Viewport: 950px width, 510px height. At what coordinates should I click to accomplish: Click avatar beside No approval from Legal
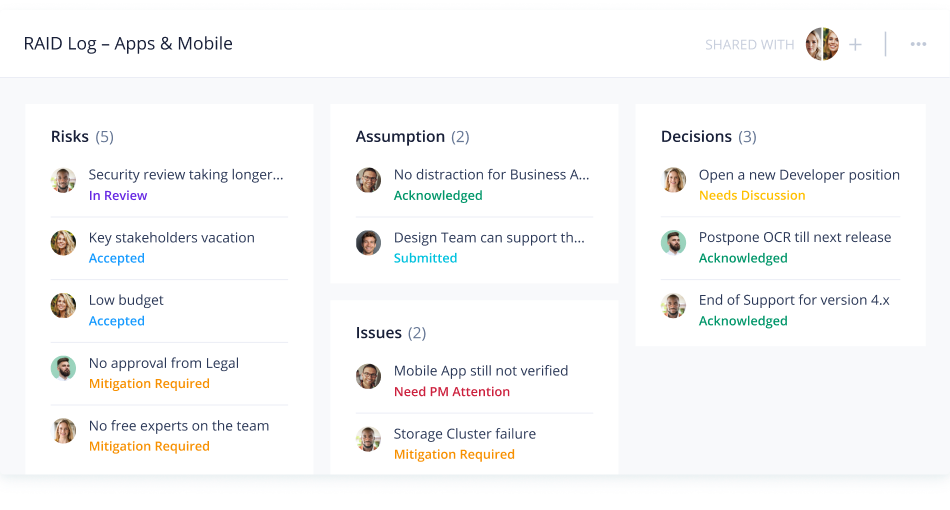(64, 368)
